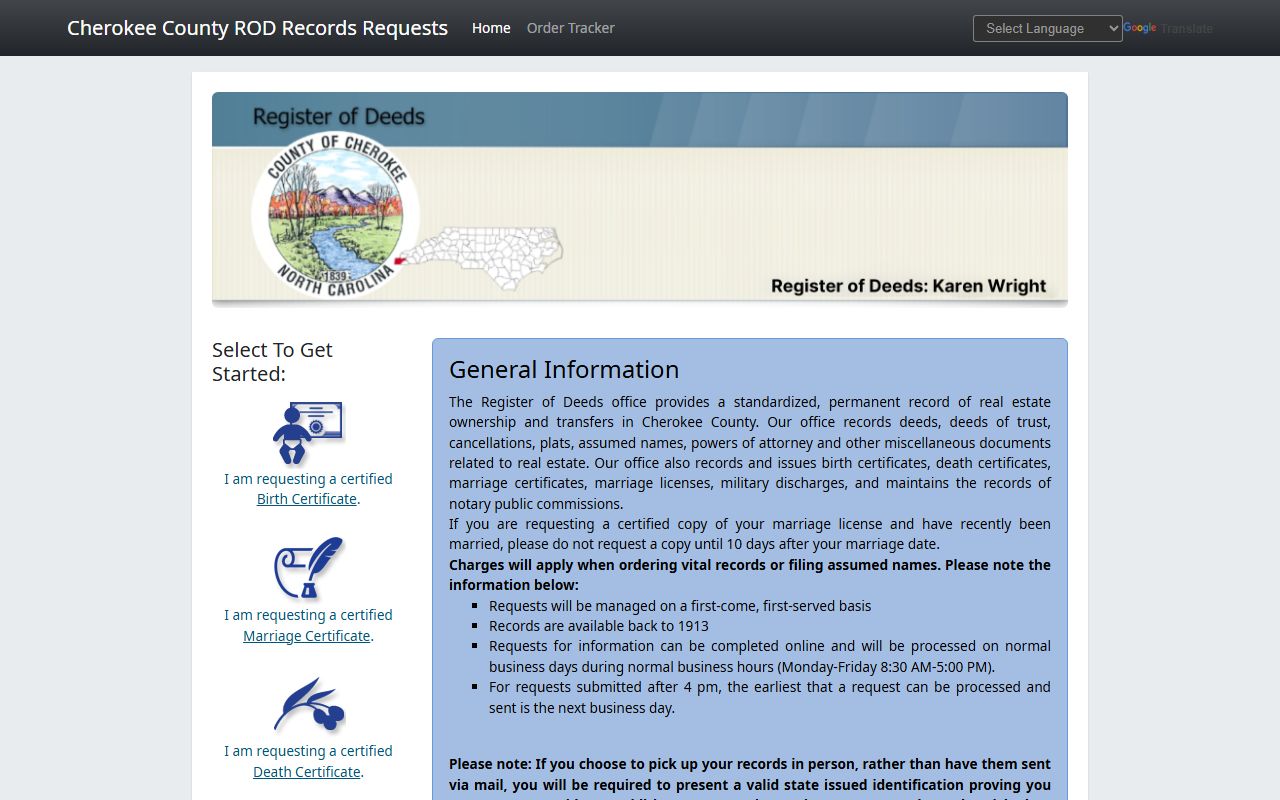Open the Marriage Certificate link

click(x=307, y=636)
